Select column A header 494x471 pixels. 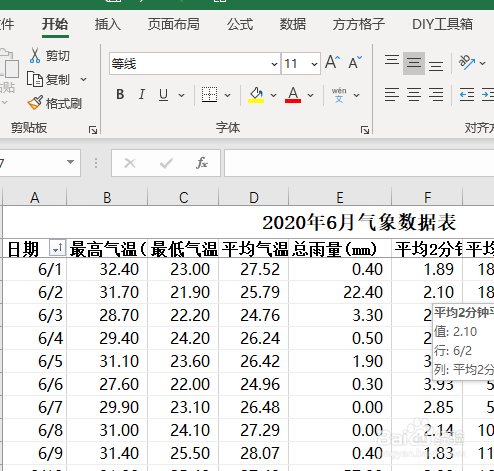(x=35, y=197)
